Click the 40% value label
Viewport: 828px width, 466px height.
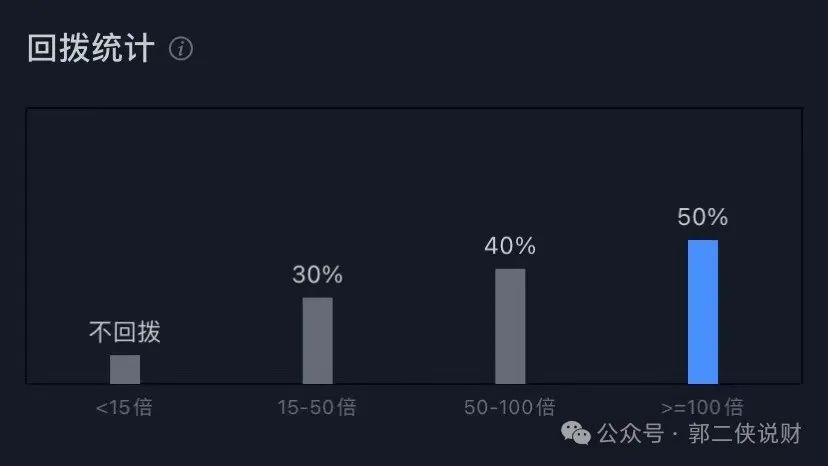tap(510, 246)
